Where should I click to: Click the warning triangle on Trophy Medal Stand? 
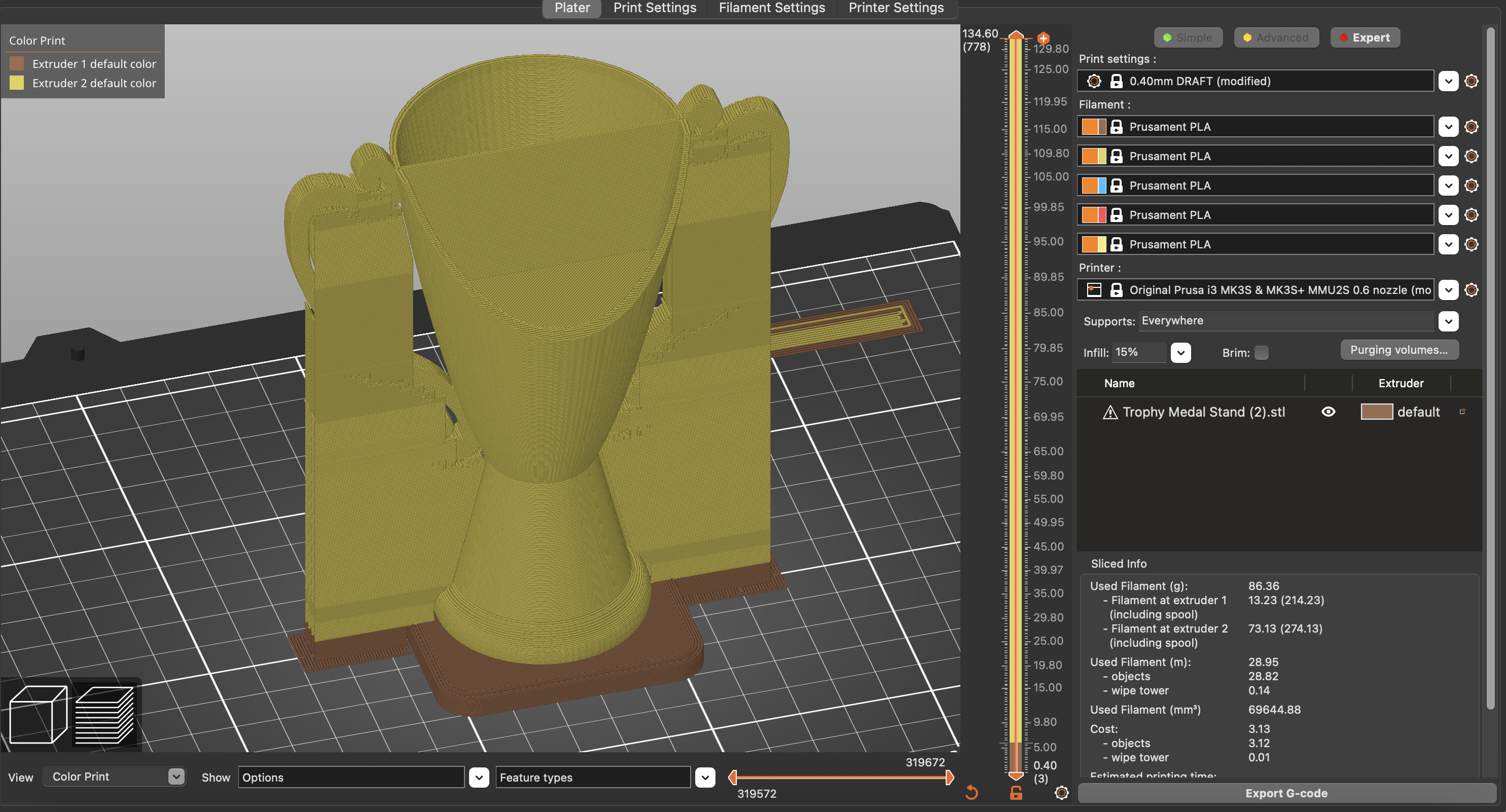pos(1109,412)
